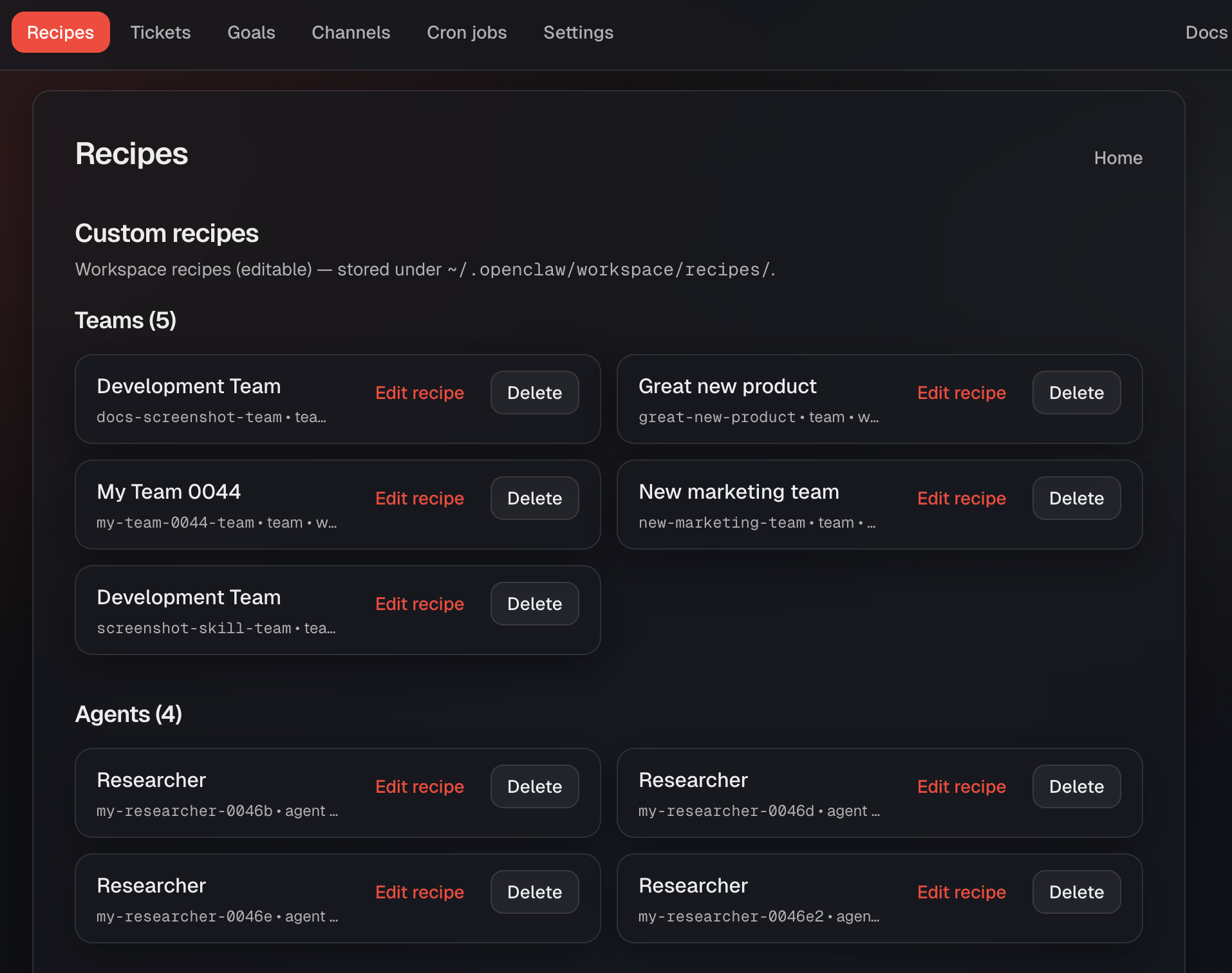This screenshot has width=1232, height=973.
Task: Edit the screenshot-skill-team recipe
Action: point(419,604)
